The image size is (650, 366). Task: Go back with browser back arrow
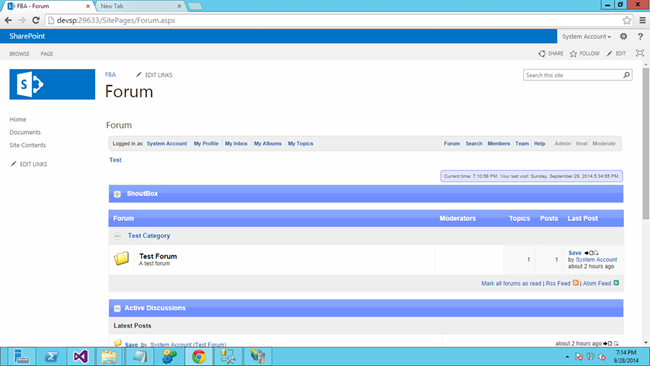[x=8, y=20]
